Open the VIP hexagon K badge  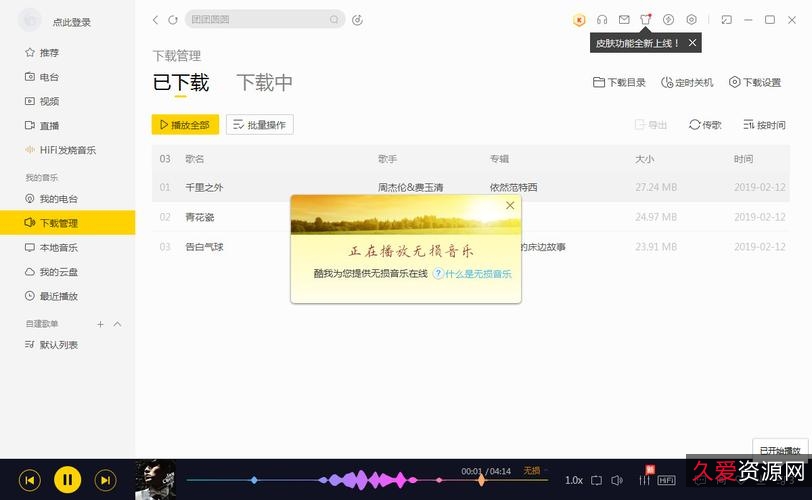coord(579,20)
